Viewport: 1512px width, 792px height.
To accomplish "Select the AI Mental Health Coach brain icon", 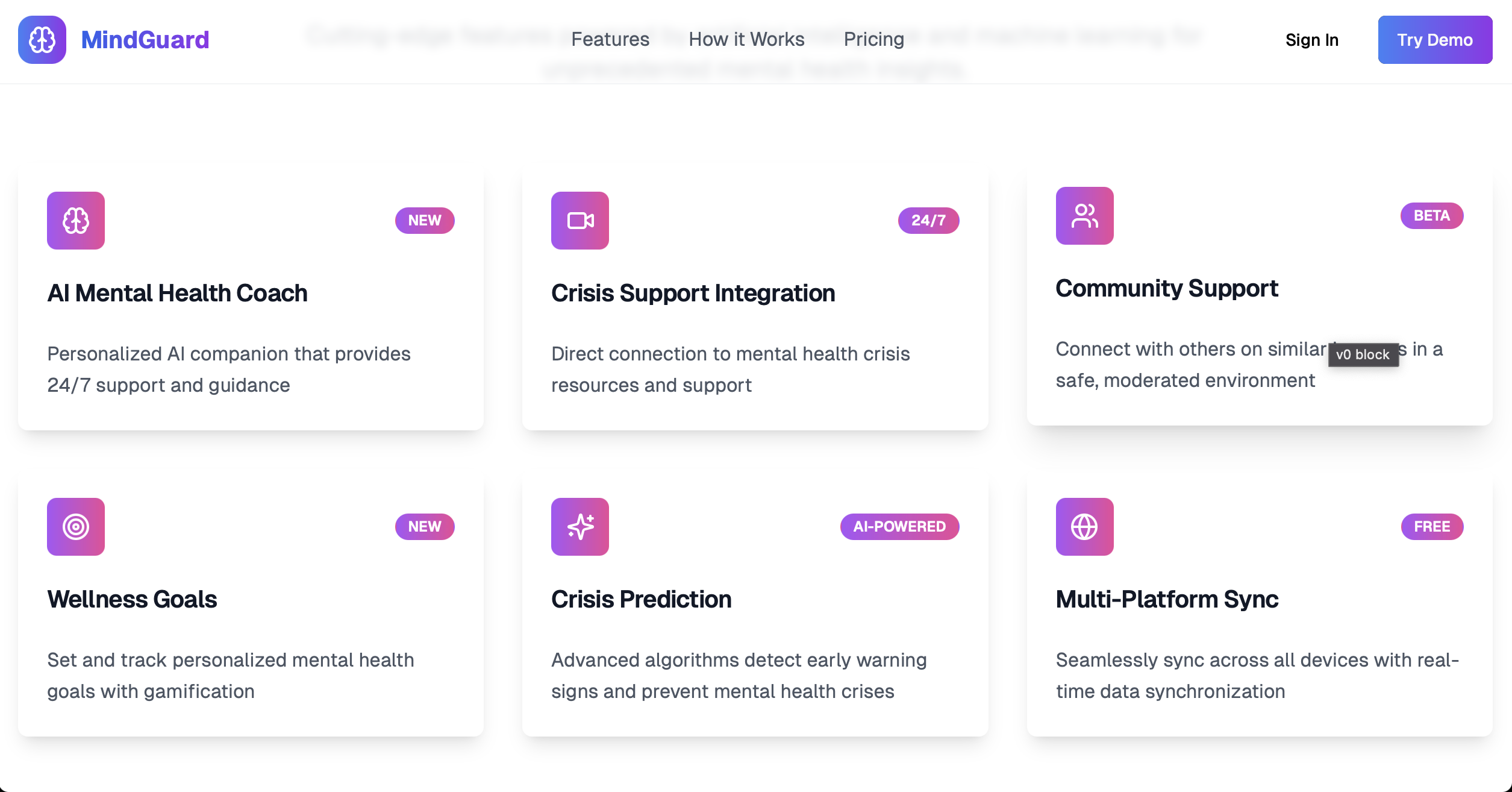I will tap(75, 221).
